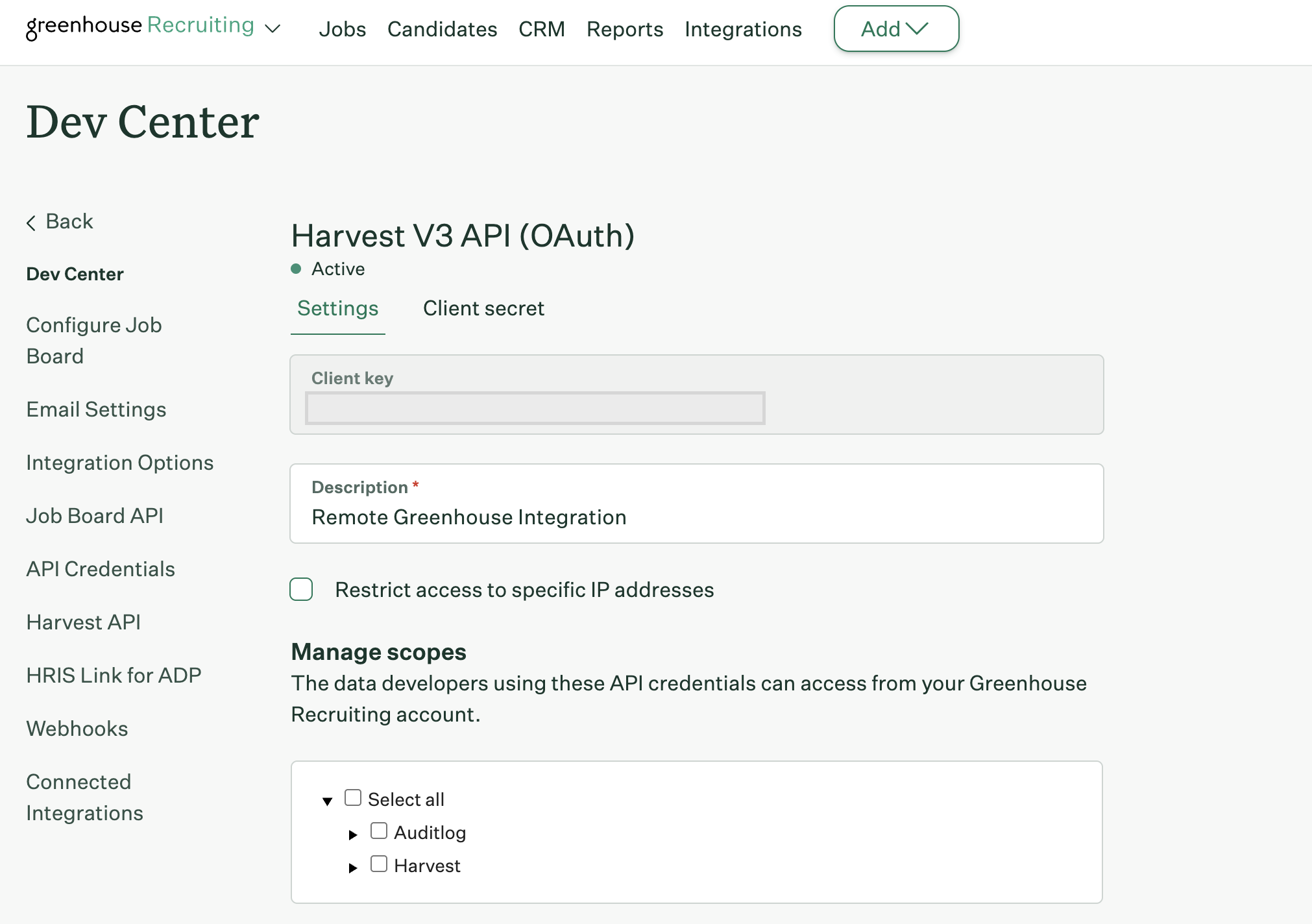The width and height of the screenshot is (1312, 924).
Task: Open the CRM section
Action: pos(542,29)
